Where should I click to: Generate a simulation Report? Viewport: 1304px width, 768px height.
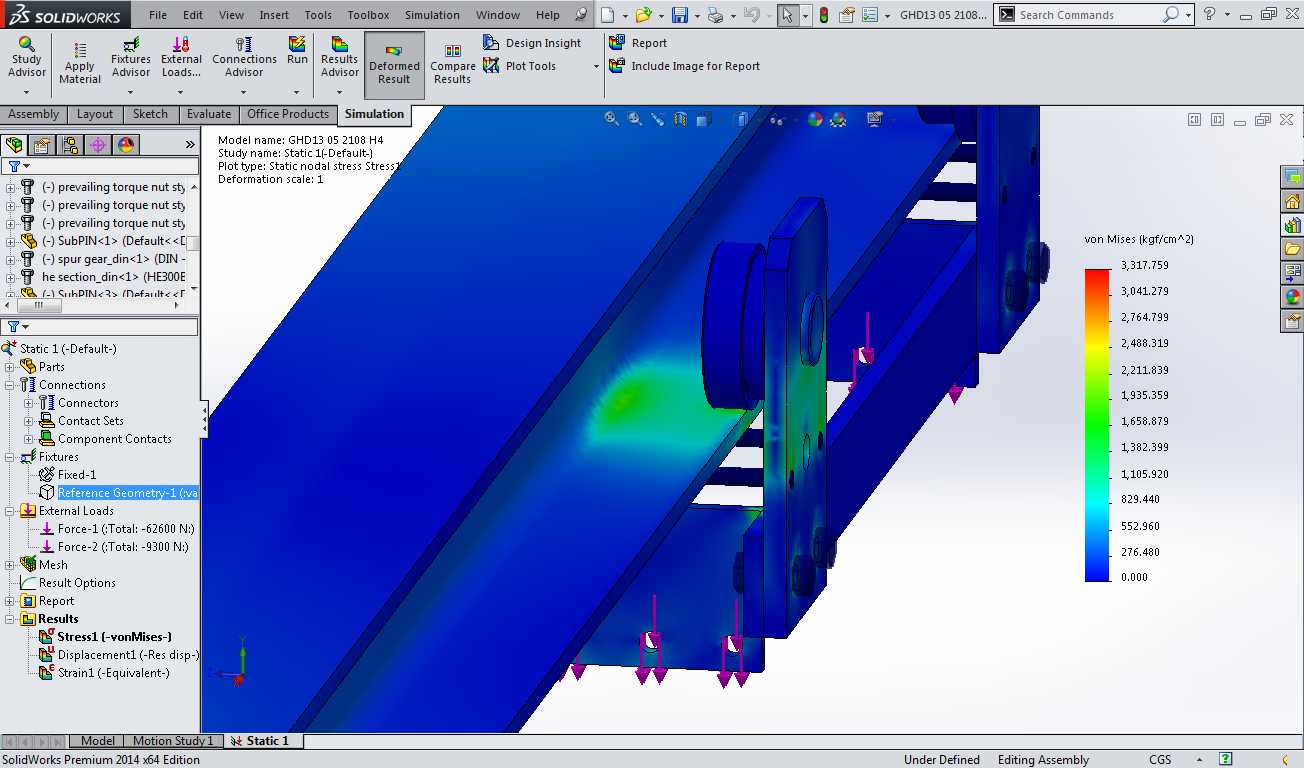pos(638,43)
